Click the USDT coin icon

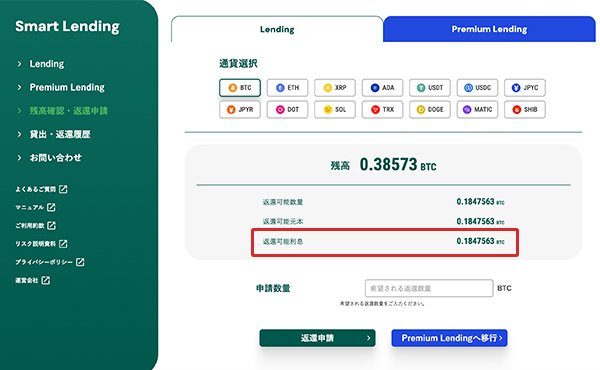[x=421, y=88]
